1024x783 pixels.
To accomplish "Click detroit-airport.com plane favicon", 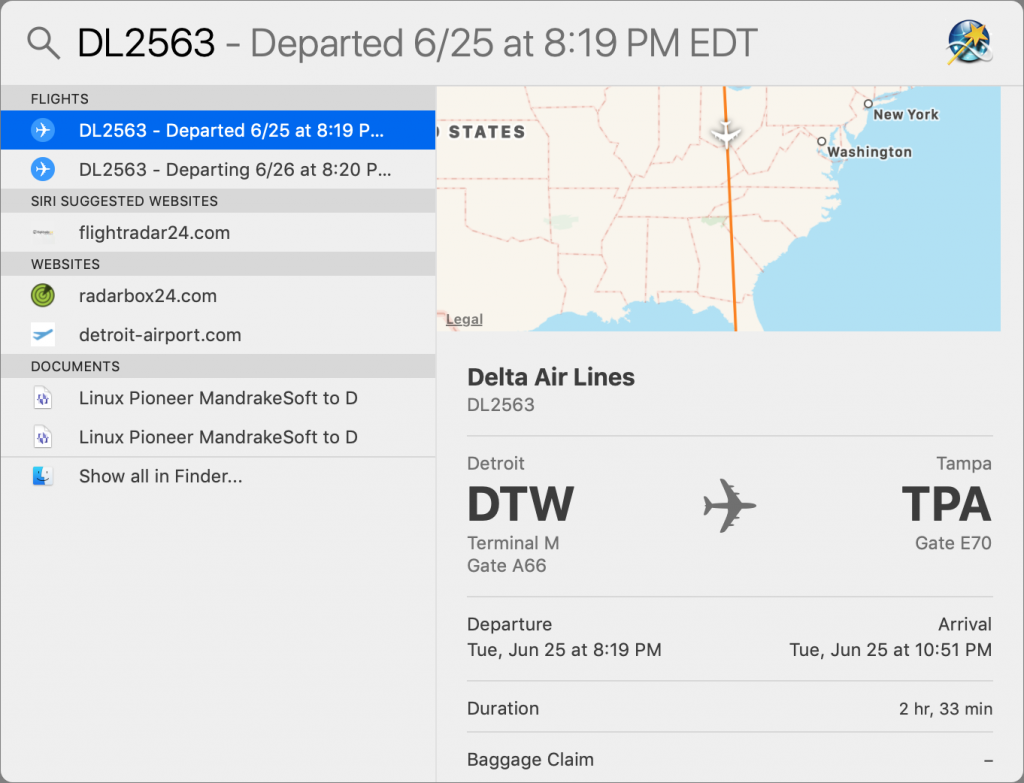I will 43,334.
